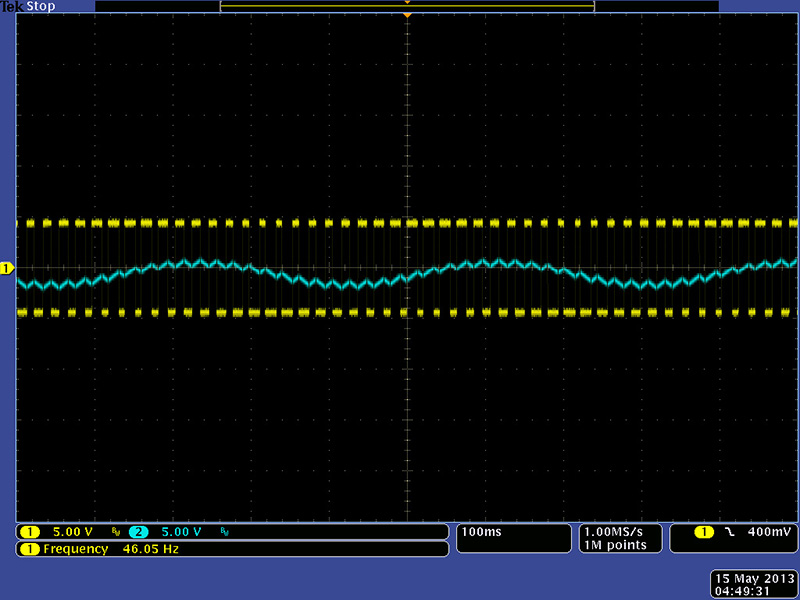Click the 15 May 2013 date readout
The image size is (800, 600).
[x=750, y=578]
